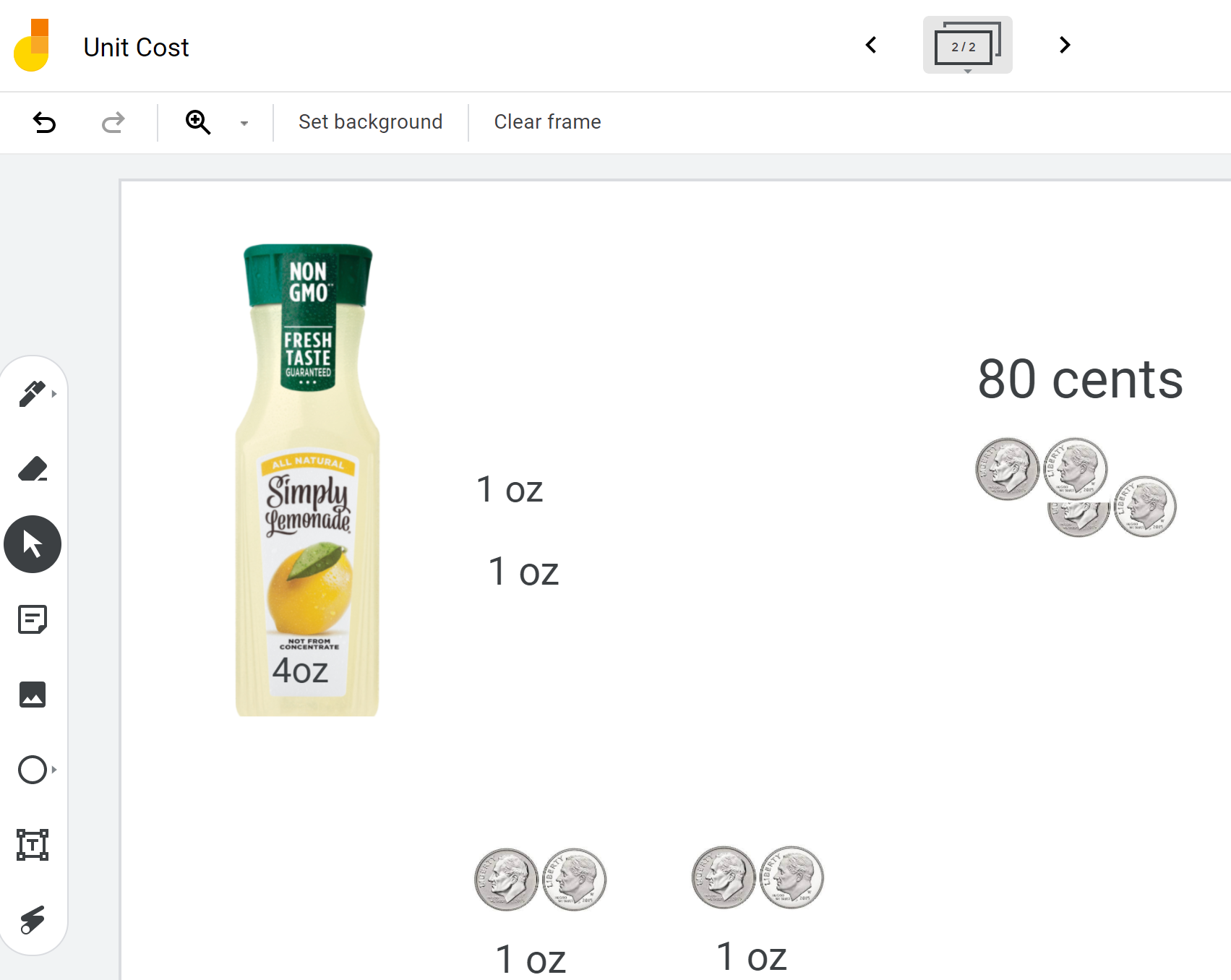This screenshot has width=1231, height=980.
Task: Open the Add image tool
Action: point(33,695)
